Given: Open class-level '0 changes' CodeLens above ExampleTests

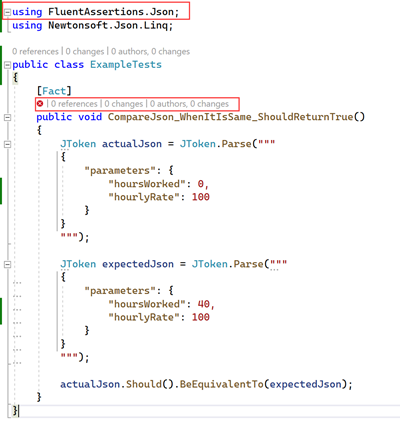Looking at the screenshot, I should 85,52.
